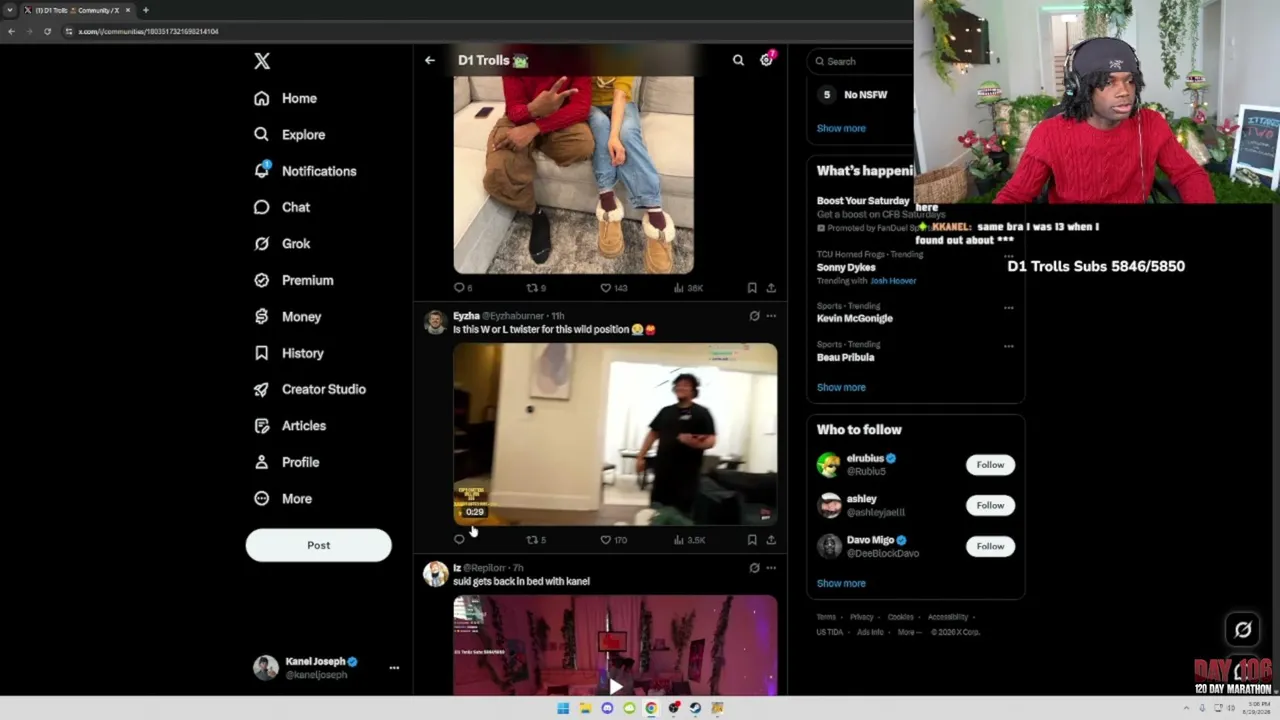Open Grok actions on Iz's post

pyautogui.click(x=755, y=568)
